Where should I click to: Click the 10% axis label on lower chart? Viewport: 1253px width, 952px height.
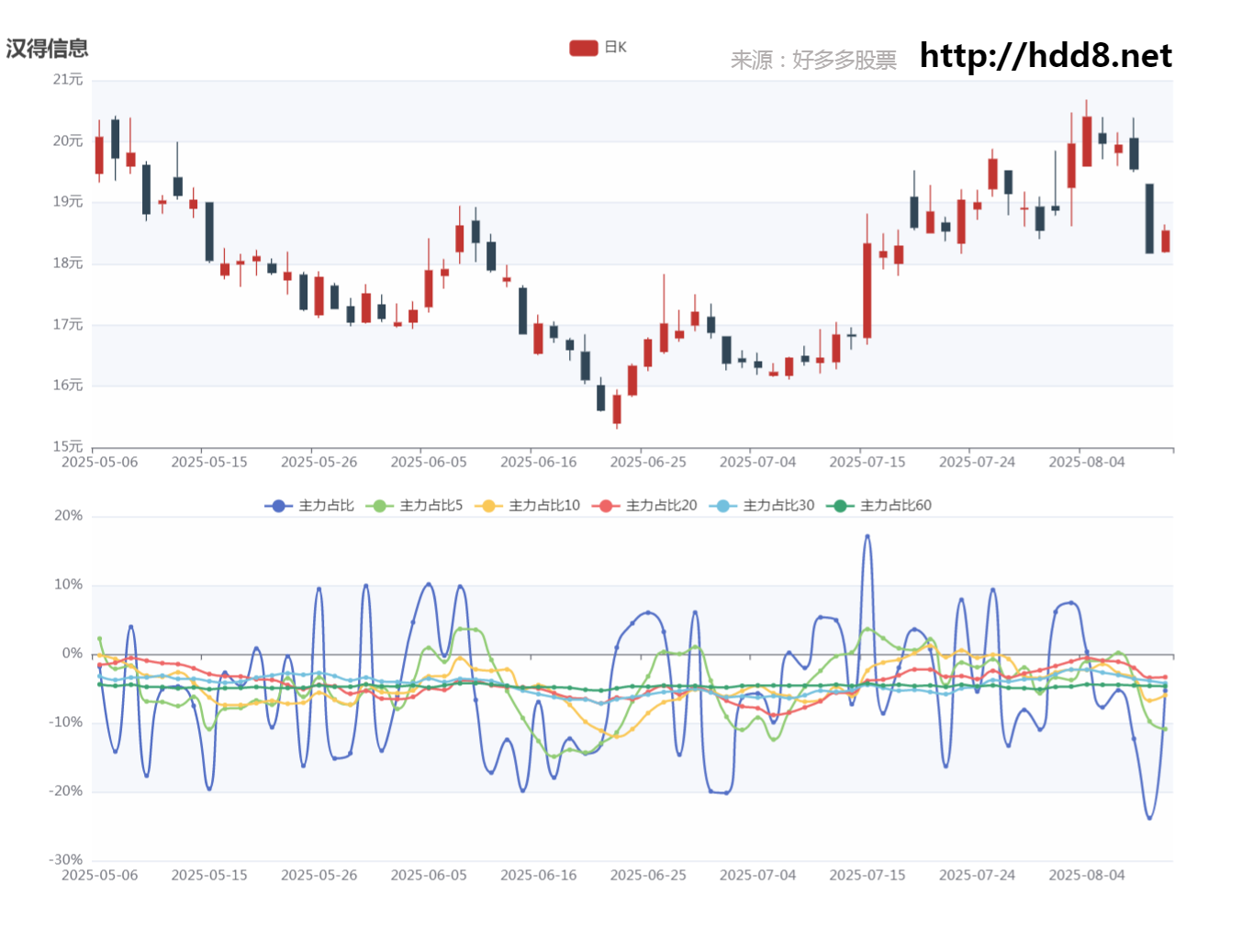coord(69,585)
